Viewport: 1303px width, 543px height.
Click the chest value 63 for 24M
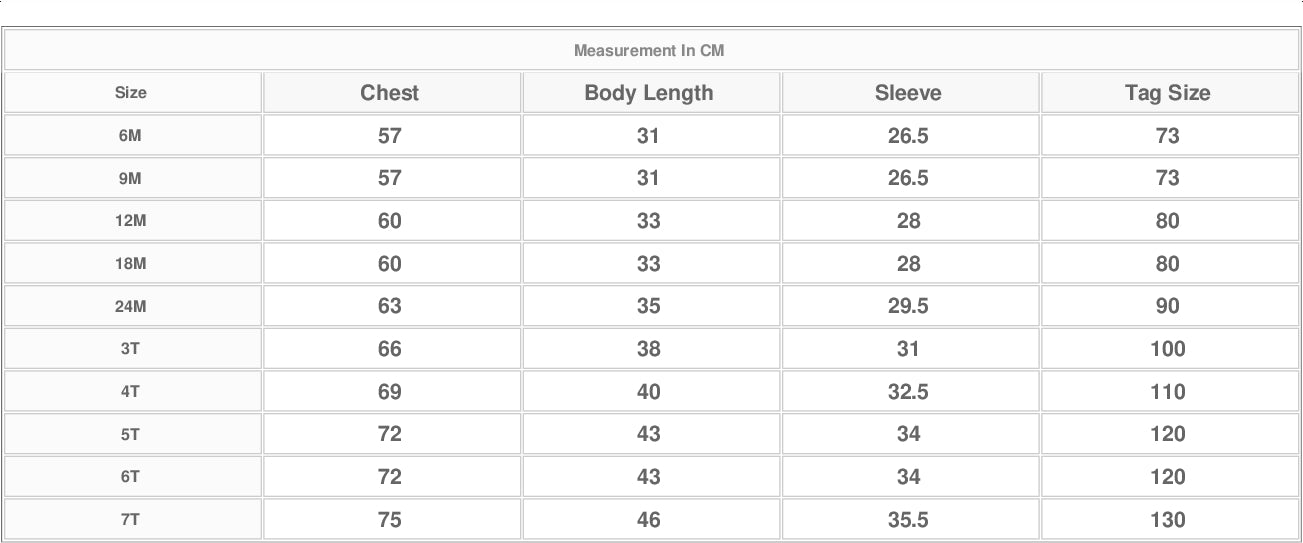click(x=390, y=306)
